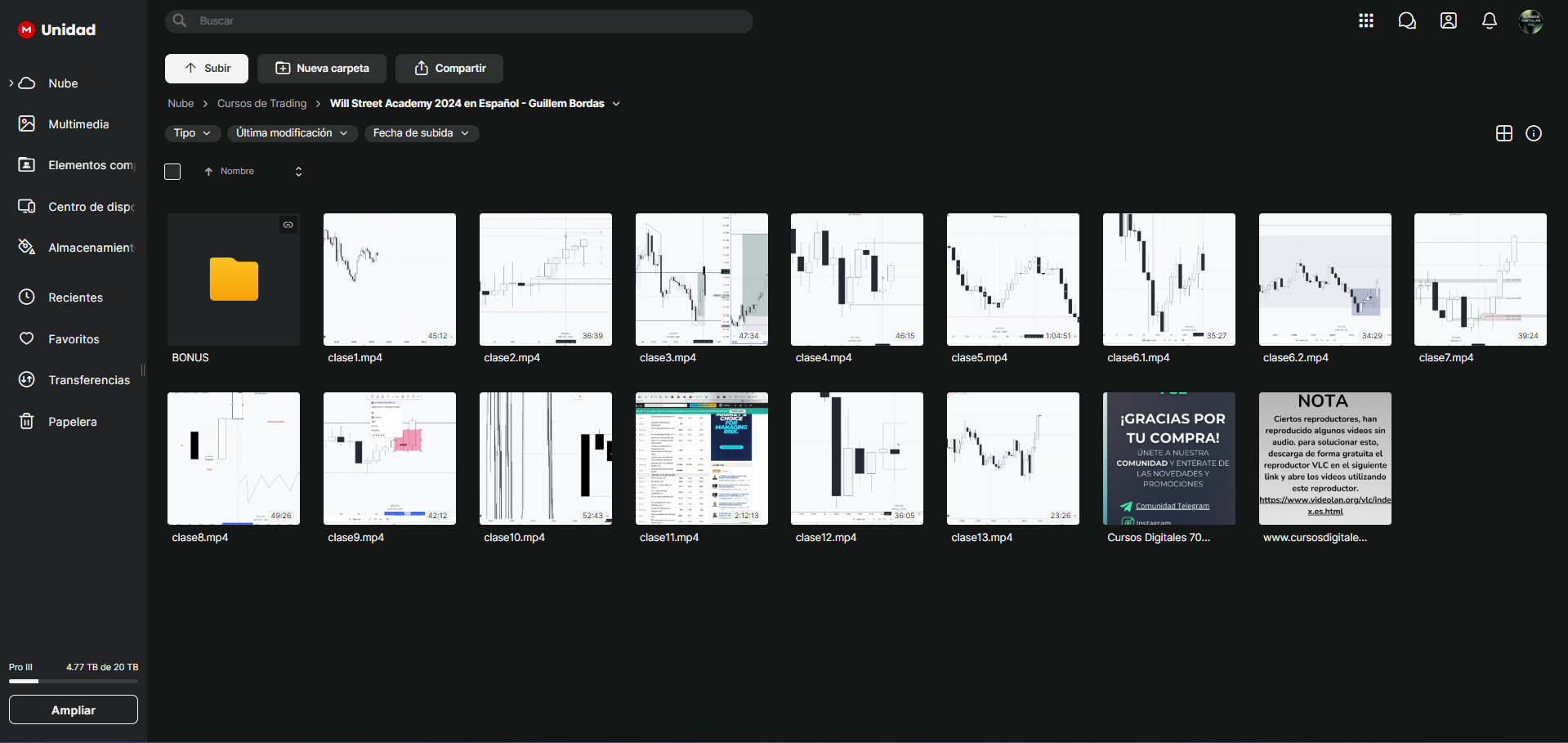Open the clase11.mp4 video thumbnail
The height and width of the screenshot is (743, 1568).
click(x=701, y=459)
